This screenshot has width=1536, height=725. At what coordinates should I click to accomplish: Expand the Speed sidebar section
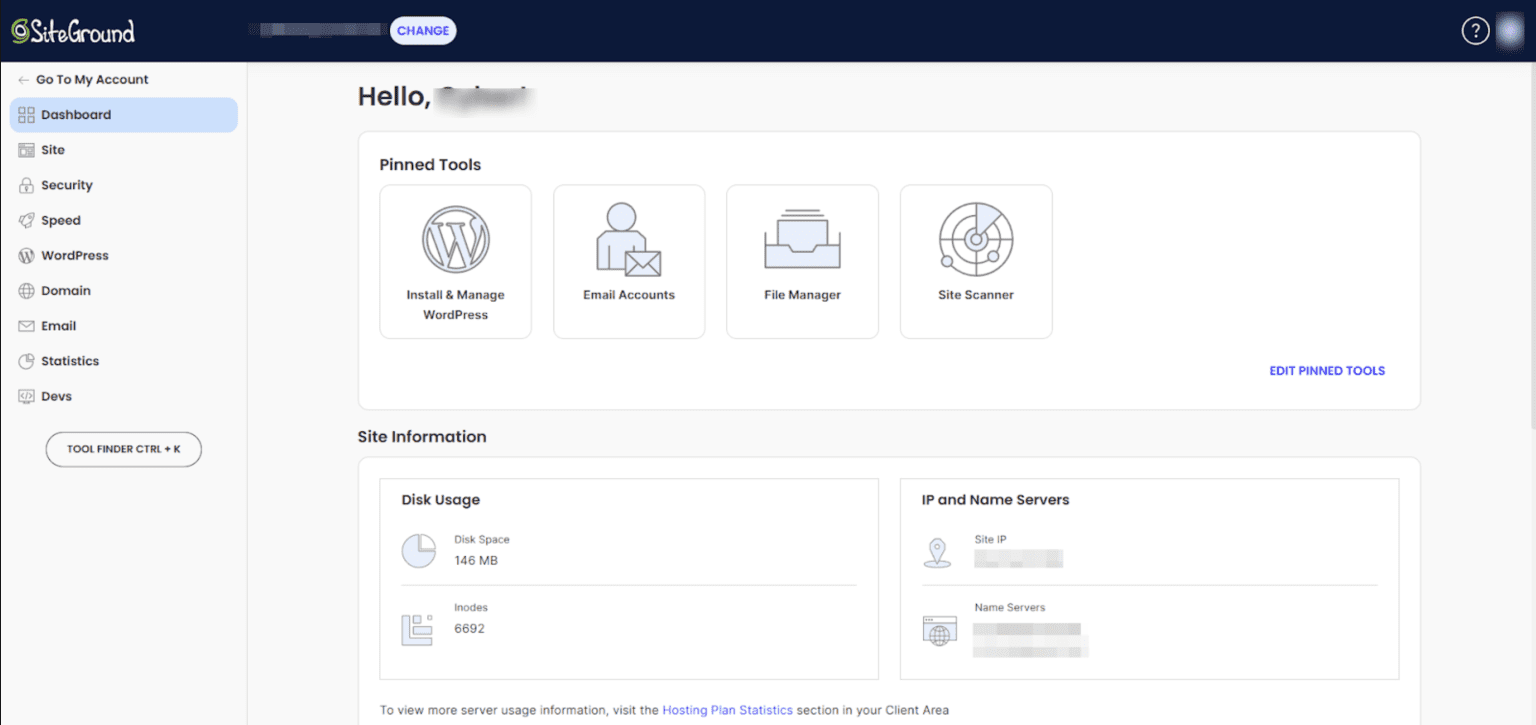click(60, 220)
